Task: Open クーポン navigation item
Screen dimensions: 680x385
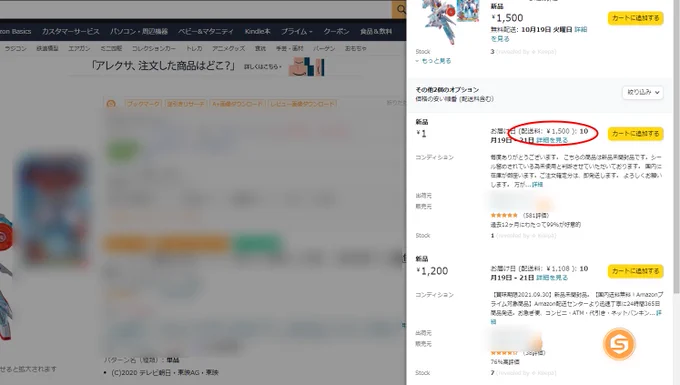Action: pos(336,31)
